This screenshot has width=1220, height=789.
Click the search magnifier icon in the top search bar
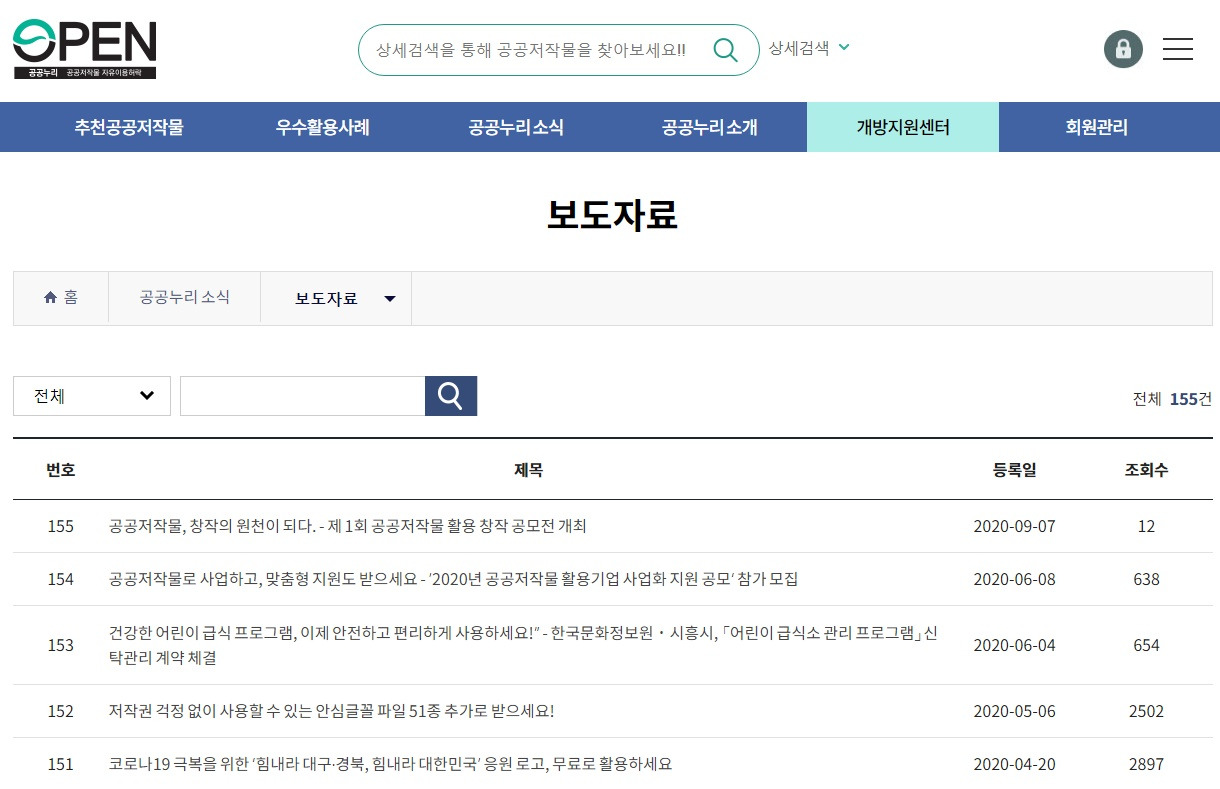point(726,48)
